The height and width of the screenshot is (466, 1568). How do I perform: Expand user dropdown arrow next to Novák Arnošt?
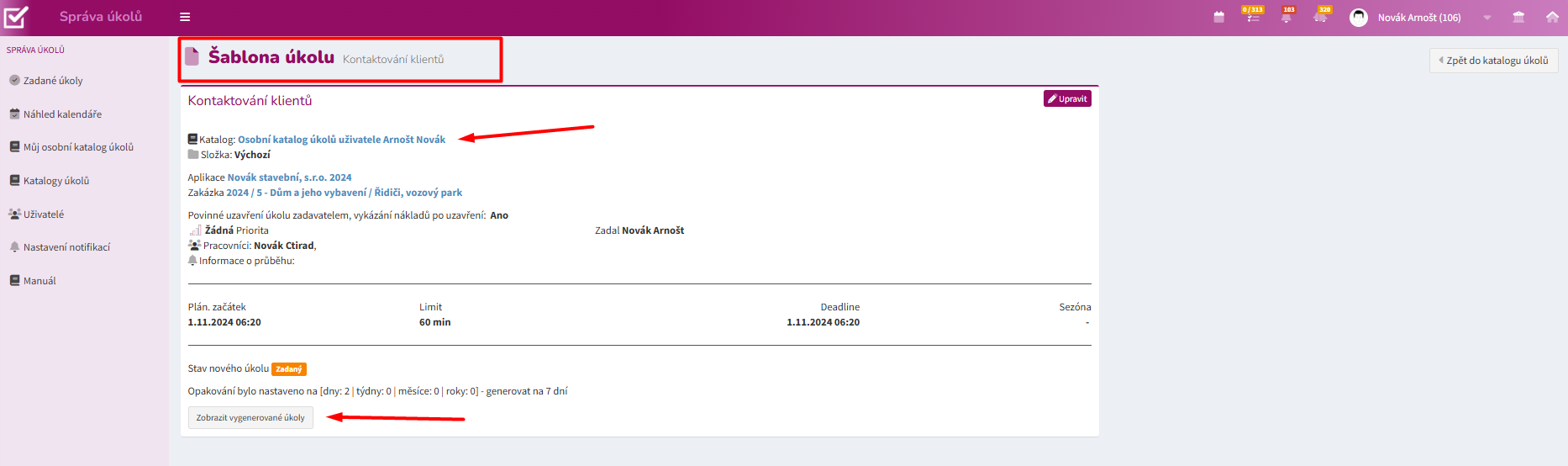click(x=1487, y=18)
